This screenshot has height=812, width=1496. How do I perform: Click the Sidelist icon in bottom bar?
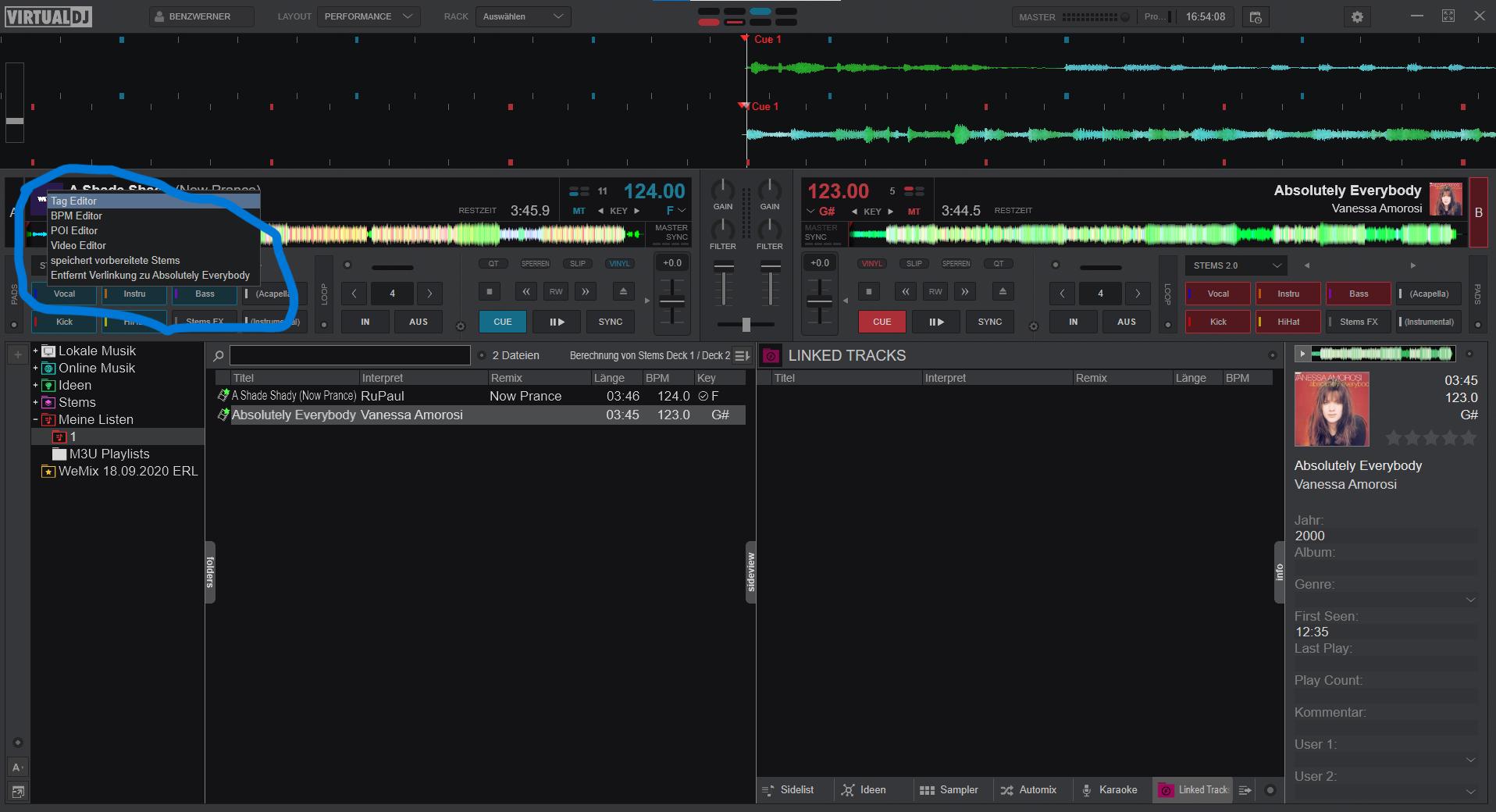pos(768,790)
